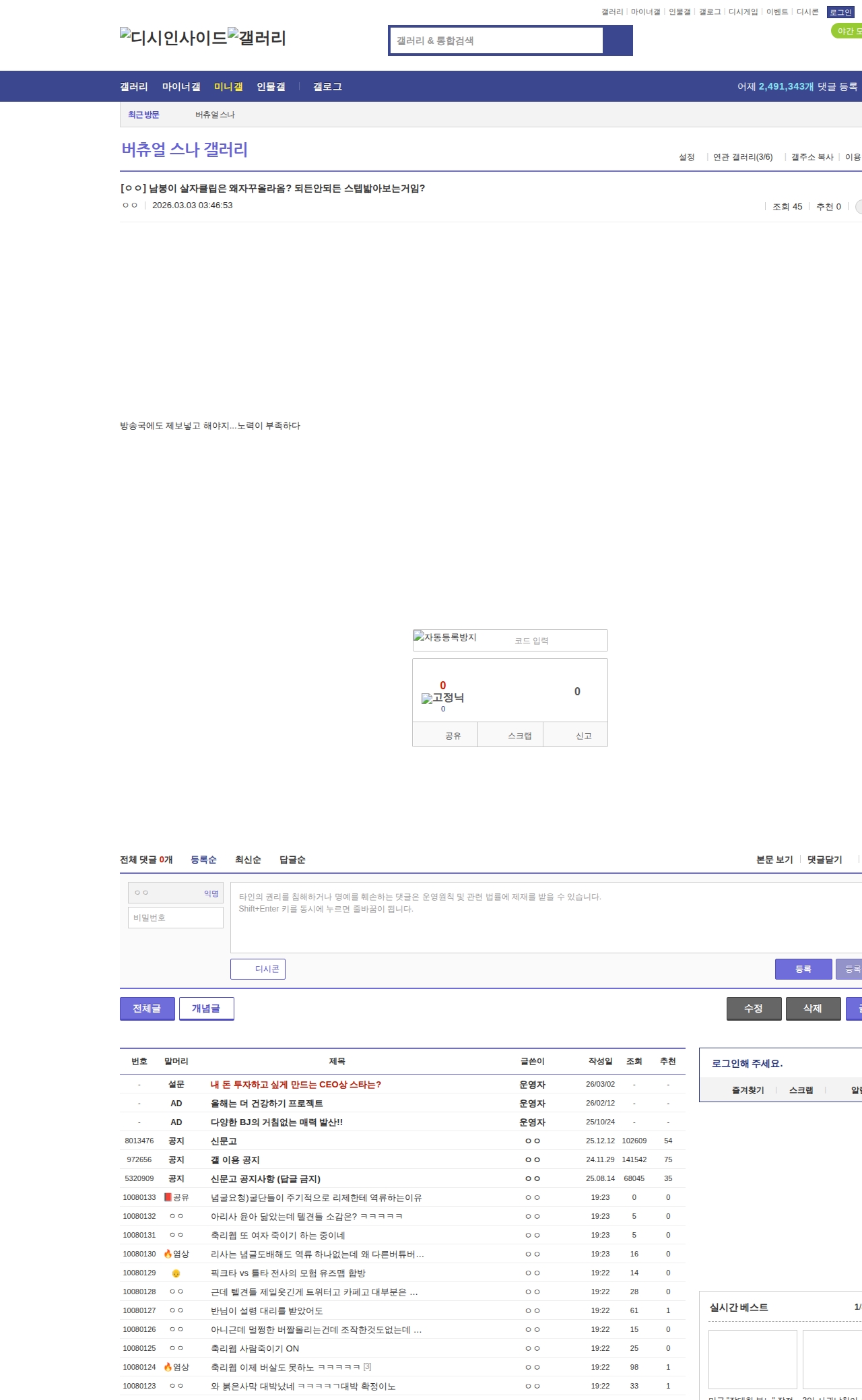Select the 전체글 tab button
Viewport: 862px width, 1400px height.
click(x=147, y=1008)
